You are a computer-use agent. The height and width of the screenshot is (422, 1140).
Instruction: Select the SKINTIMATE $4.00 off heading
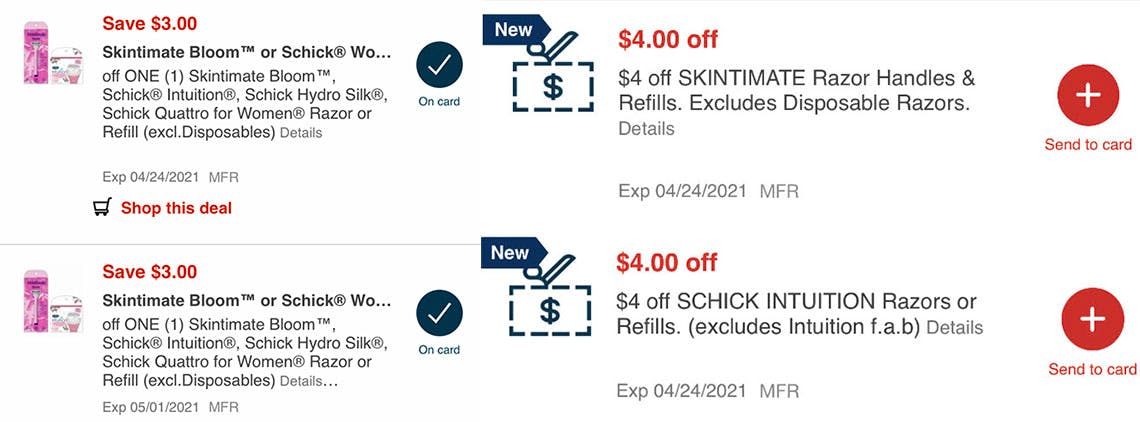pos(668,40)
